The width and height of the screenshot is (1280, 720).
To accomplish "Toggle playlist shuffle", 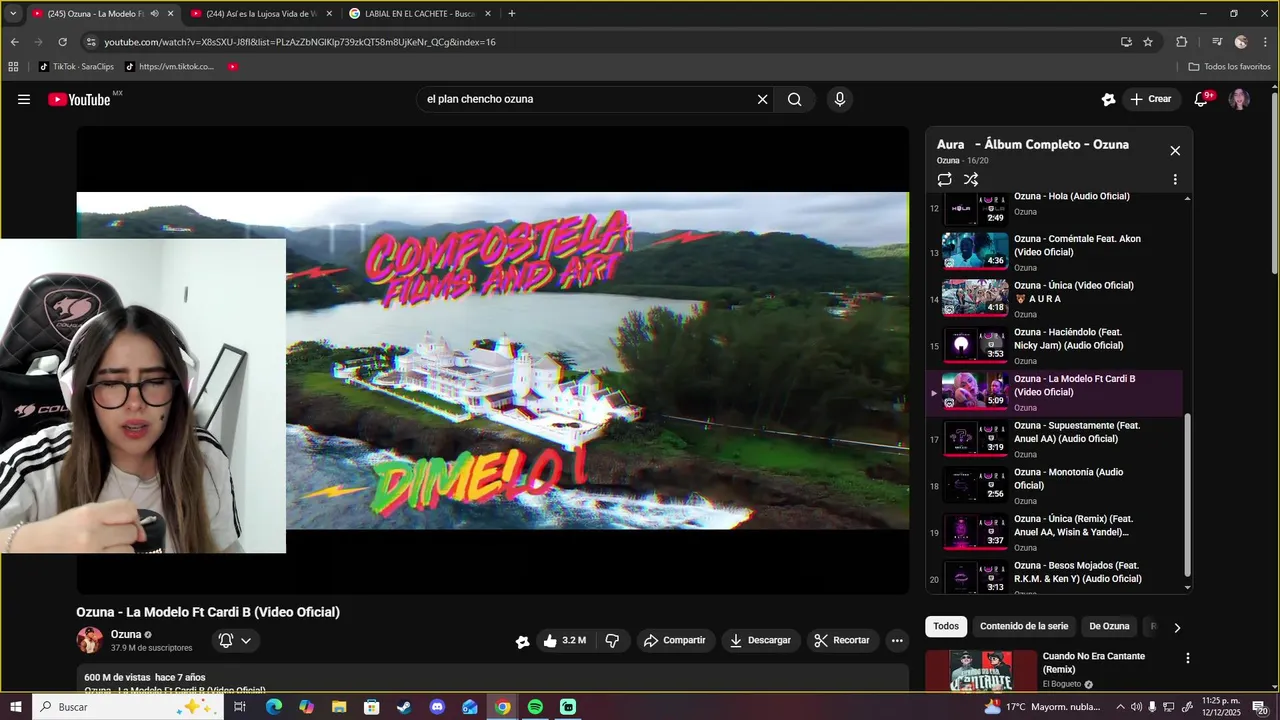I will pyautogui.click(x=971, y=179).
